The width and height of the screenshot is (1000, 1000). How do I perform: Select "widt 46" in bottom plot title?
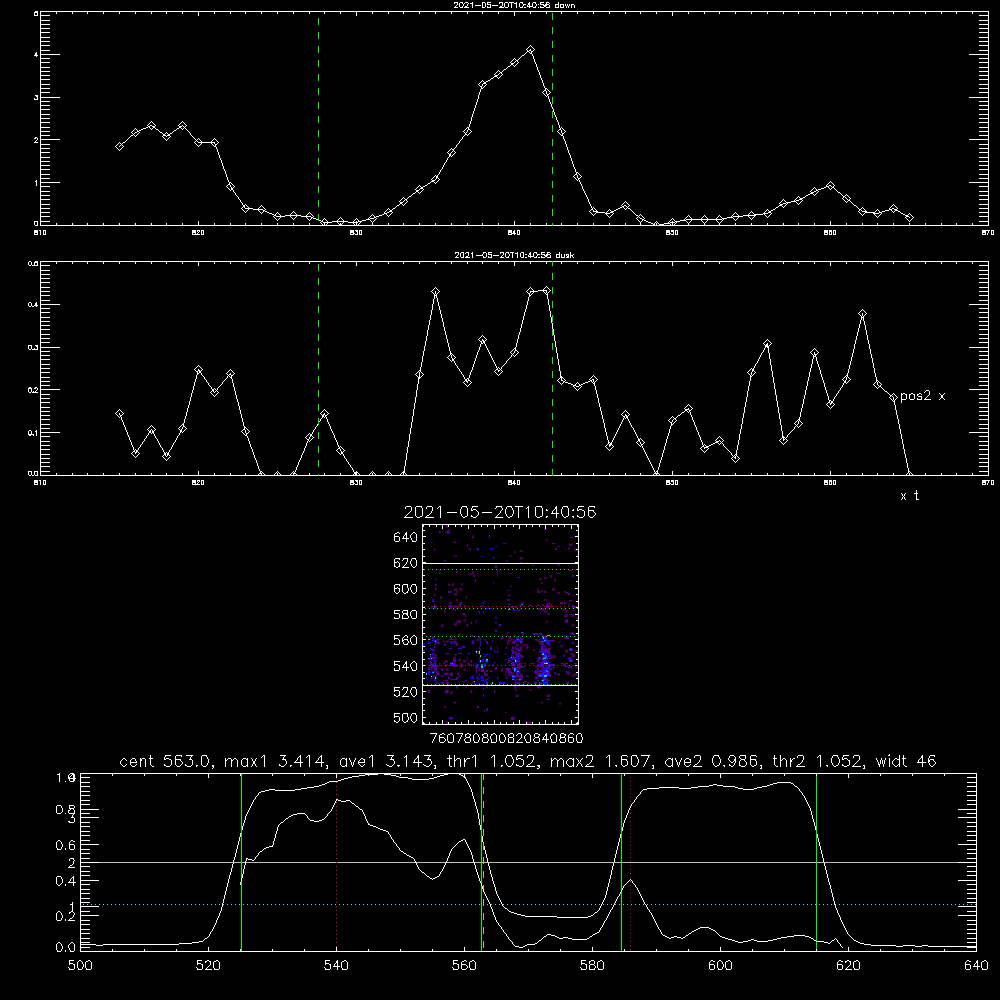(905, 761)
